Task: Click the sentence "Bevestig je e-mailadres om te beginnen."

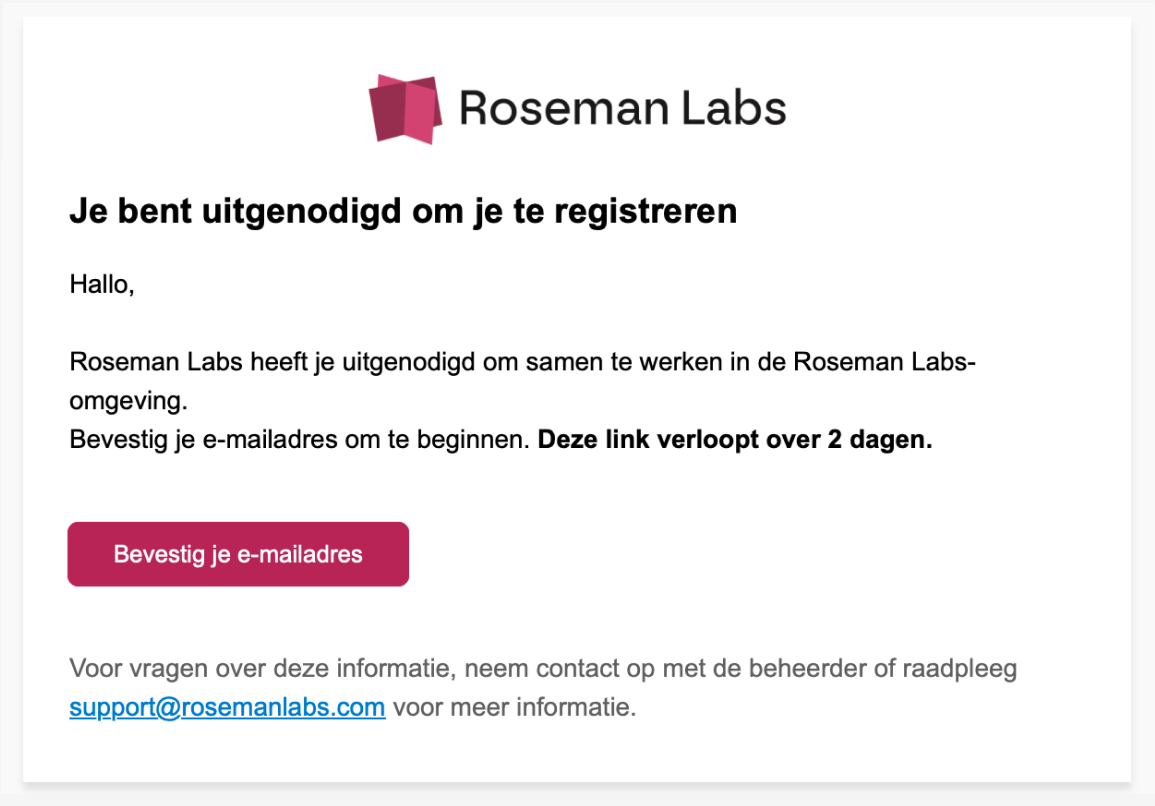Action: click(x=300, y=440)
